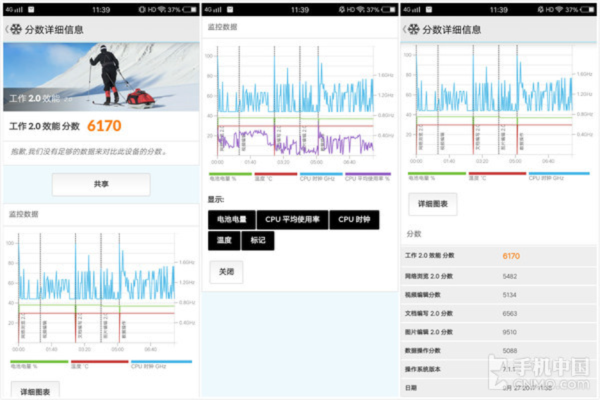Tap battery icon in left screenshot status bar
This screenshot has height=400, width=600.
click(x=190, y=10)
